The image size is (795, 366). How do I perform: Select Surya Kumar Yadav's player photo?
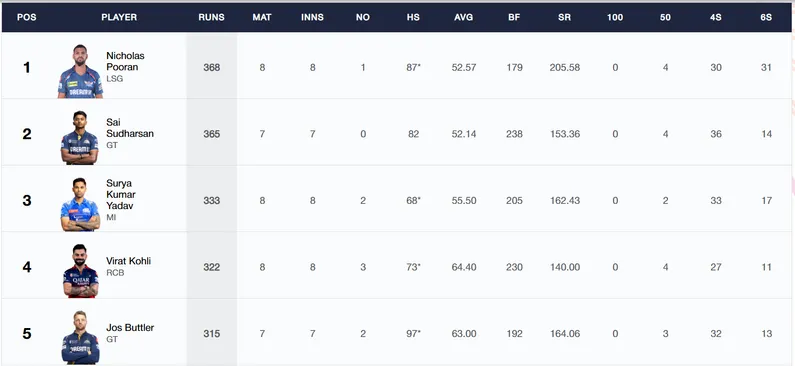click(x=80, y=204)
